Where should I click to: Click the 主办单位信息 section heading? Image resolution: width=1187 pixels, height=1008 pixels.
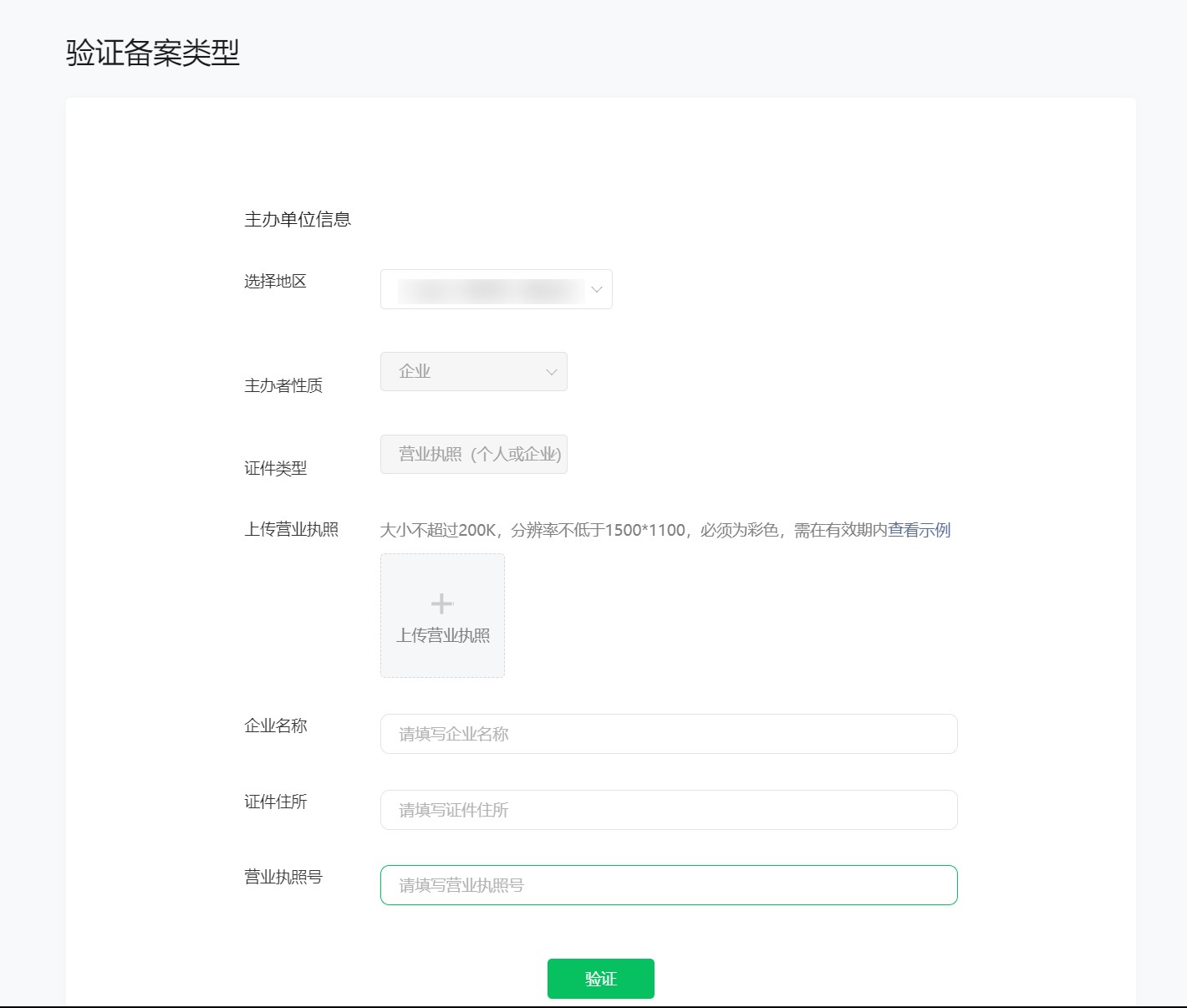(298, 219)
